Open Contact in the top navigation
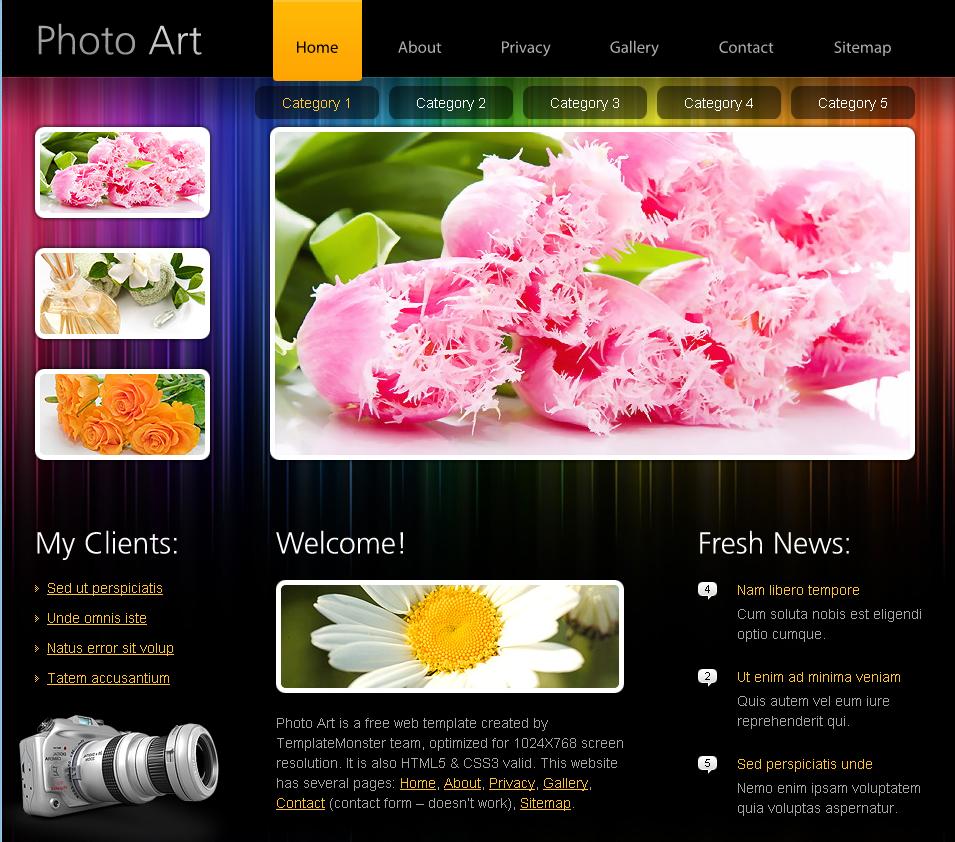This screenshot has height=842, width=955. [x=745, y=48]
